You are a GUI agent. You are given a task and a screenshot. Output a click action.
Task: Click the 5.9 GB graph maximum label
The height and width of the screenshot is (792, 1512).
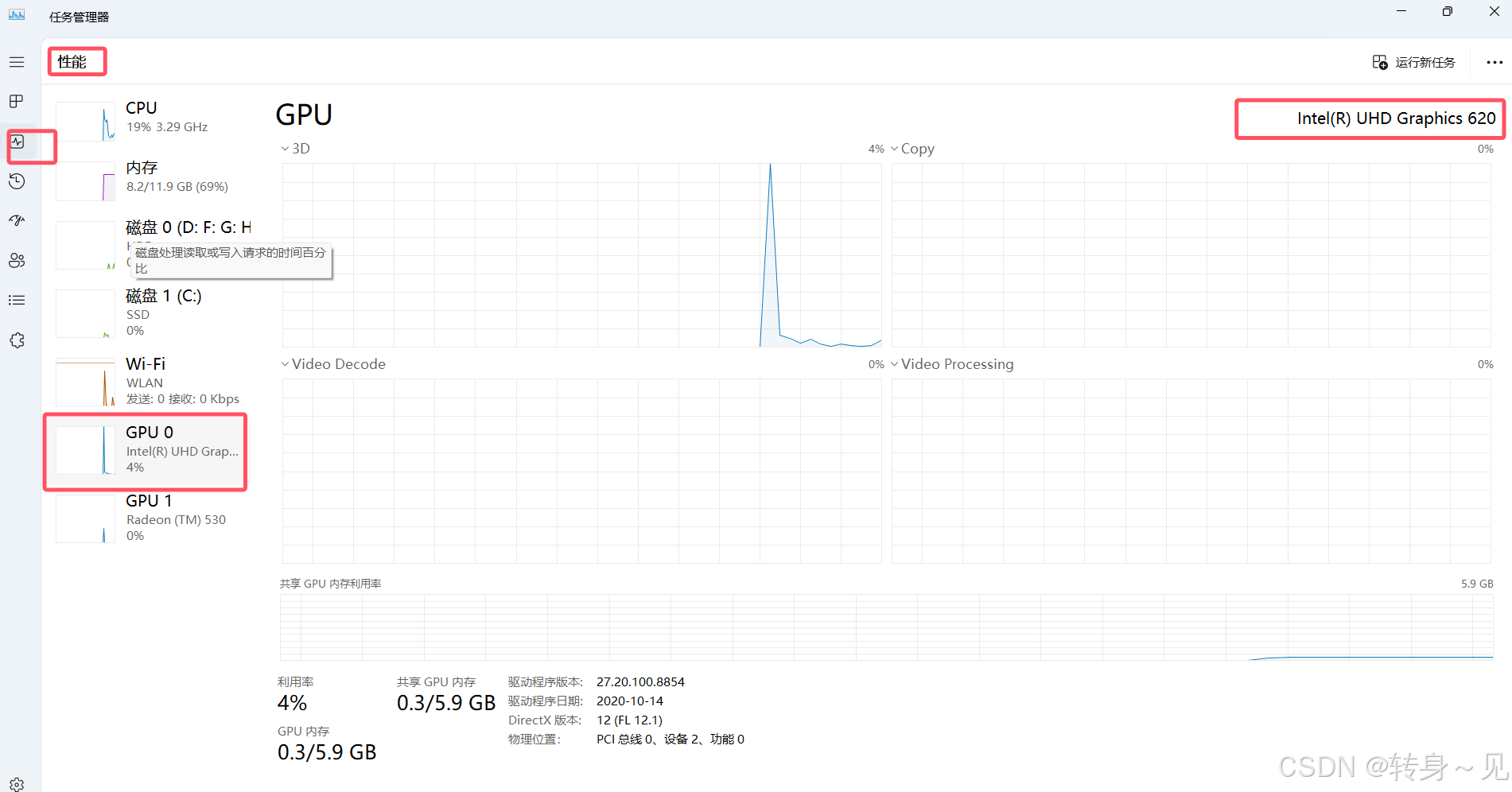click(x=1477, y=584)
